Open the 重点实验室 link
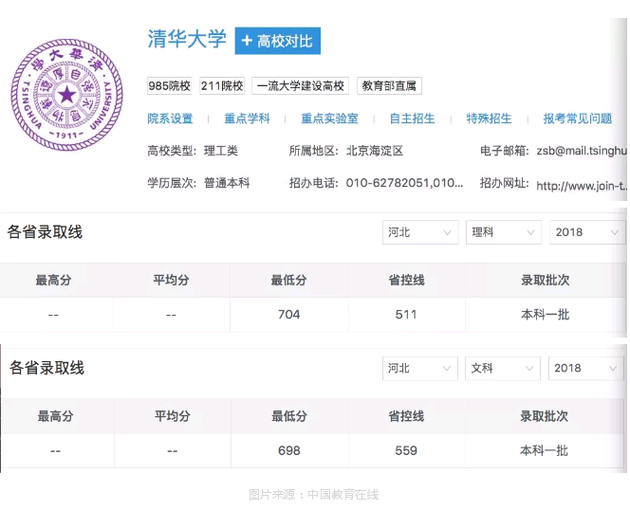The height and width of the screenshot is (510, 630). click(x=329, y=119)
